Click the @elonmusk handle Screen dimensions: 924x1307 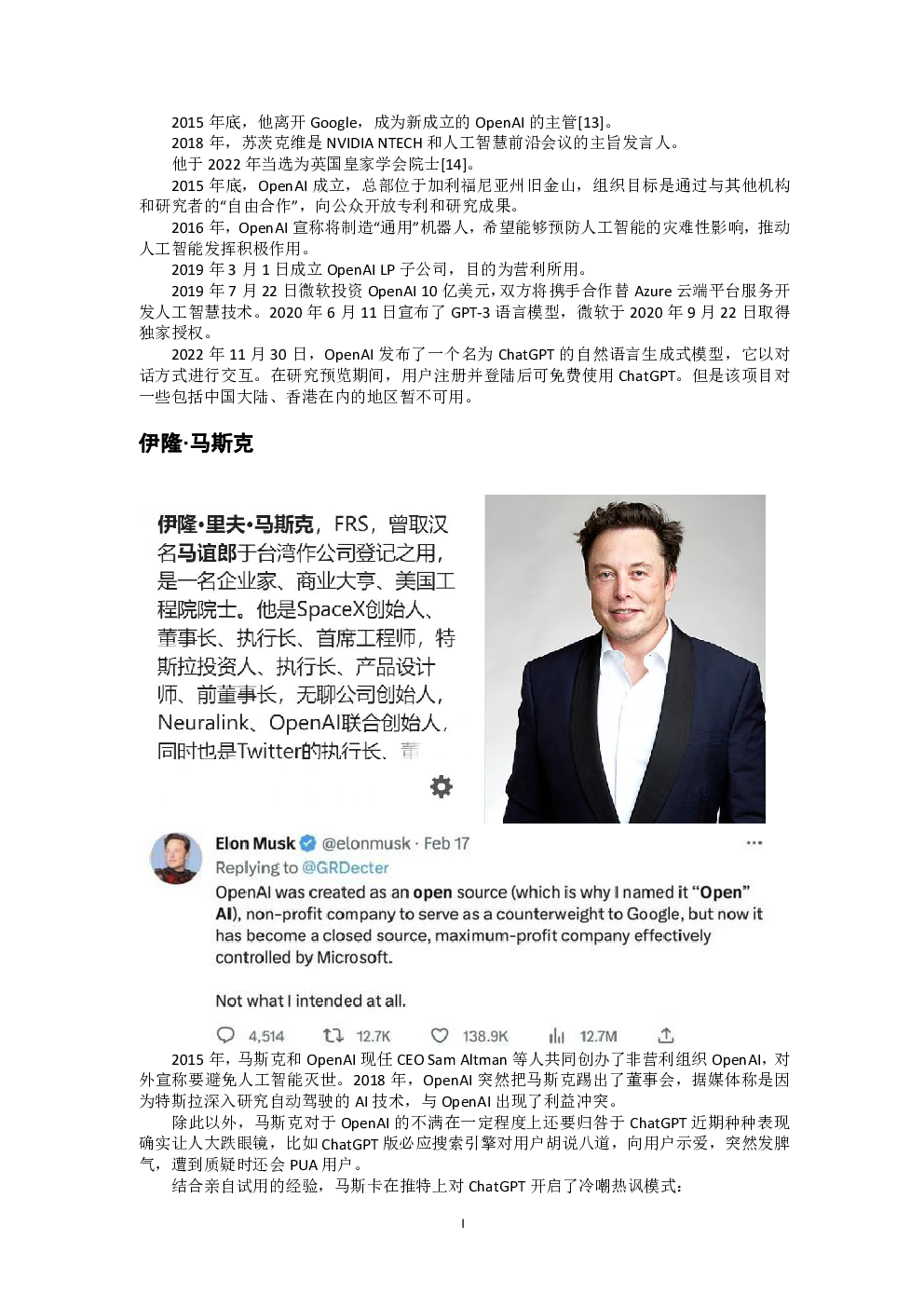366,843
